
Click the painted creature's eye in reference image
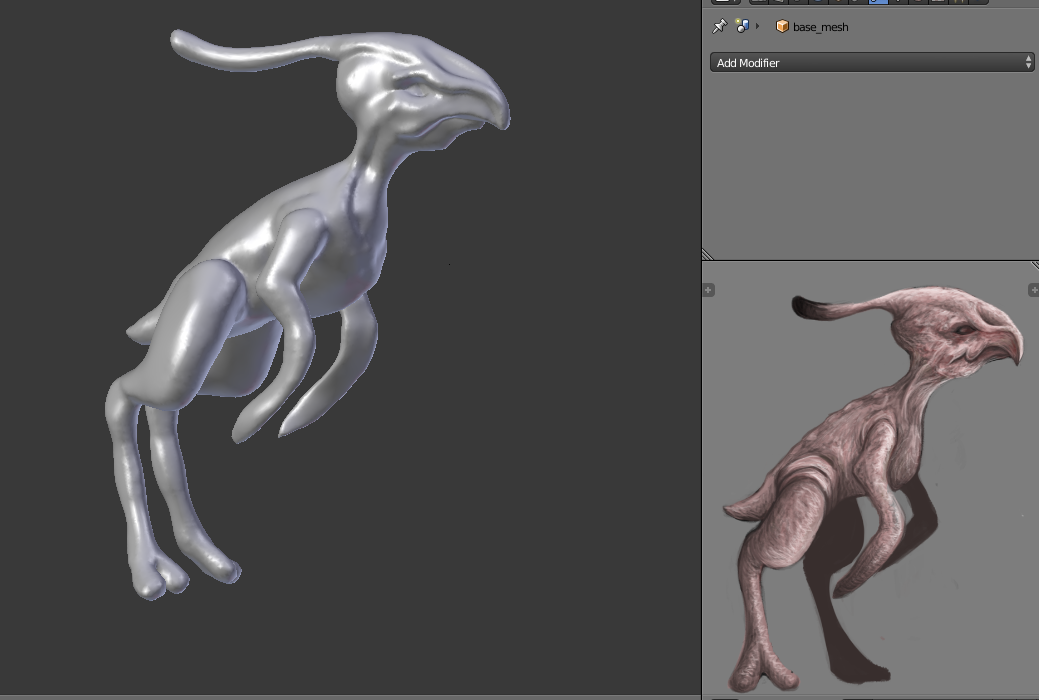pos(964,330)
